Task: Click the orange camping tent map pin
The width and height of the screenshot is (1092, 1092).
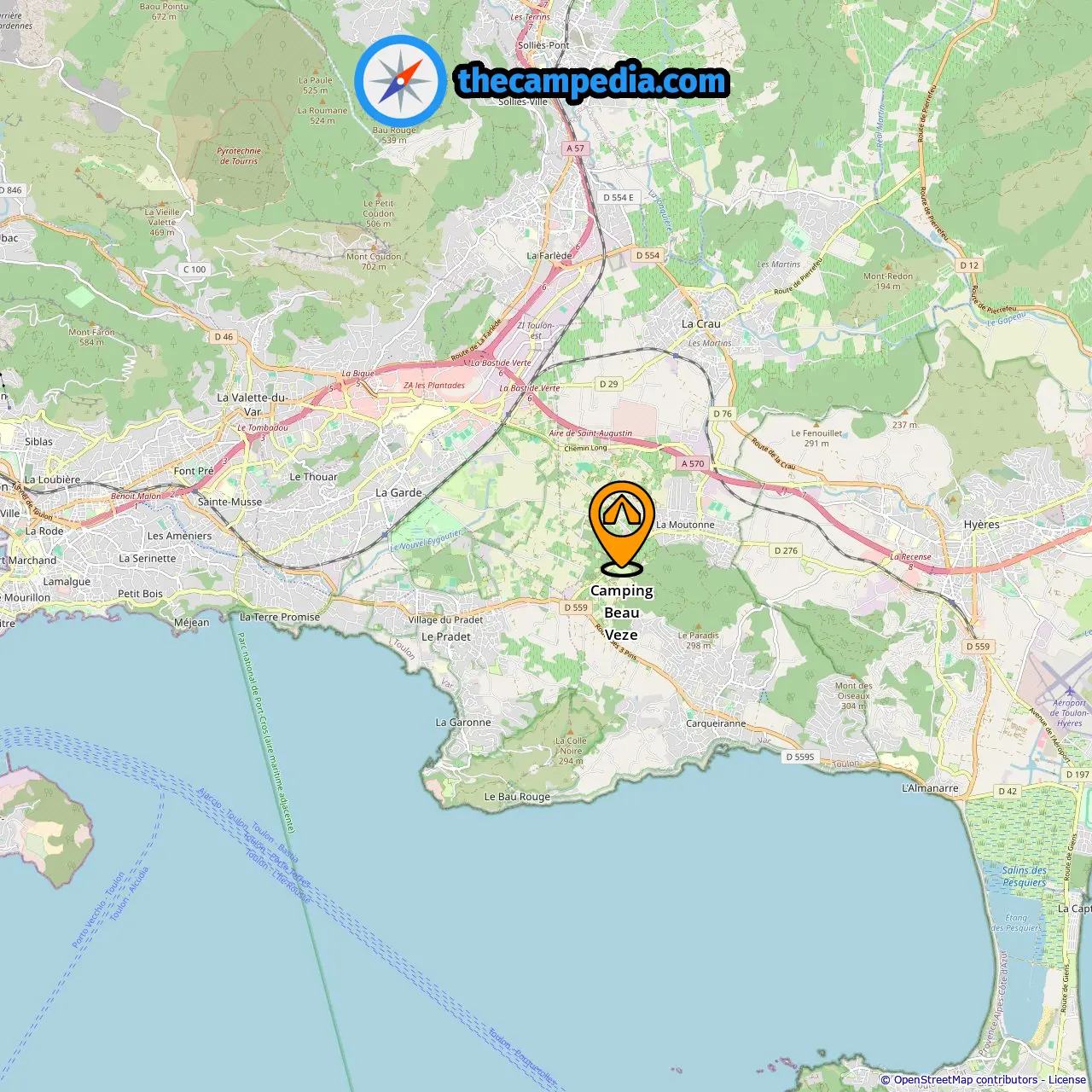Action: [622, 528]
